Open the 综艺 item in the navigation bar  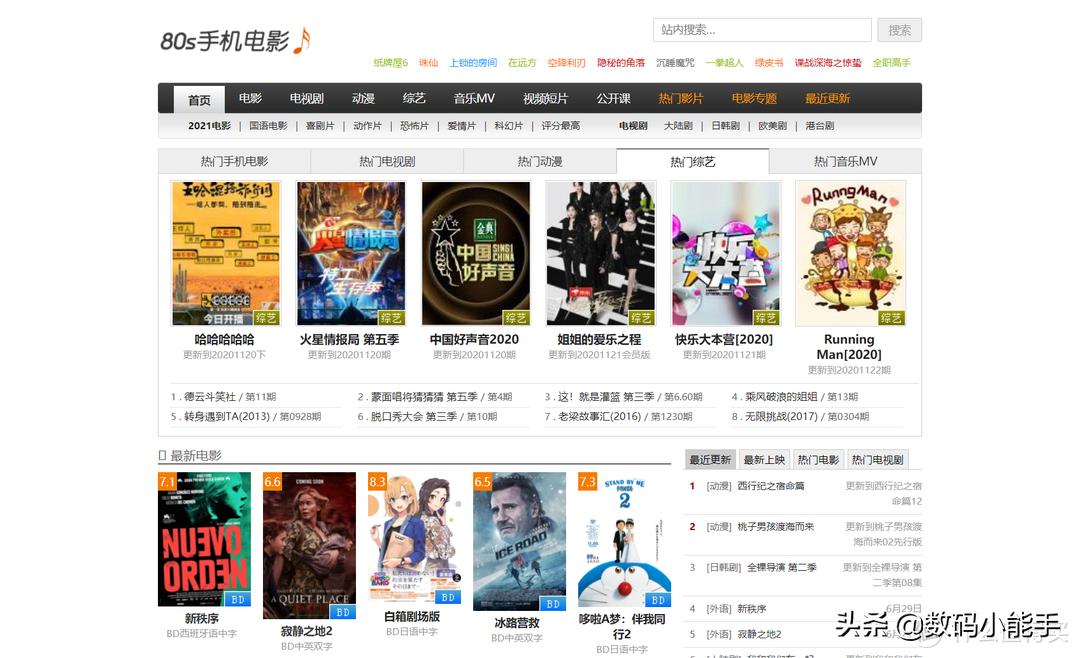[413, 98]
